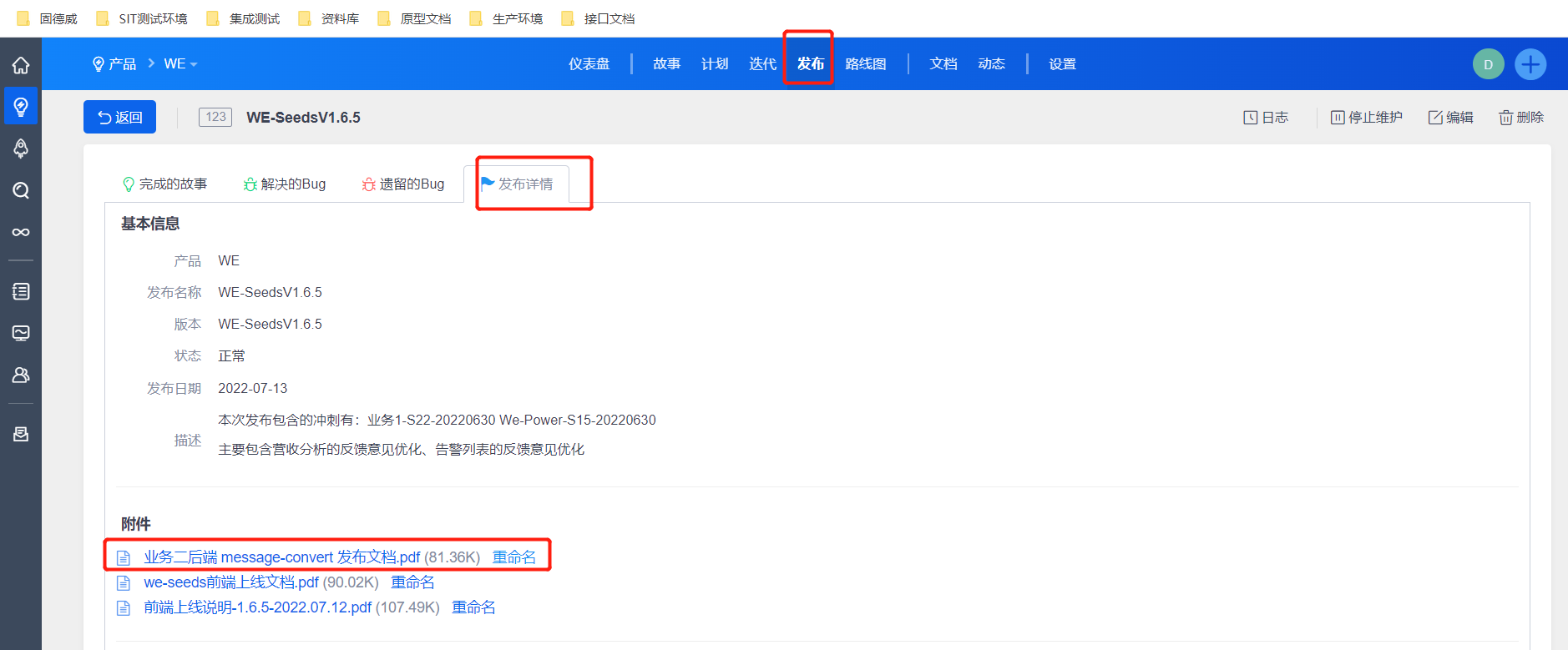Open the rocket project icon in sidebar
1568x650 pixels.
tap(21, 149)
